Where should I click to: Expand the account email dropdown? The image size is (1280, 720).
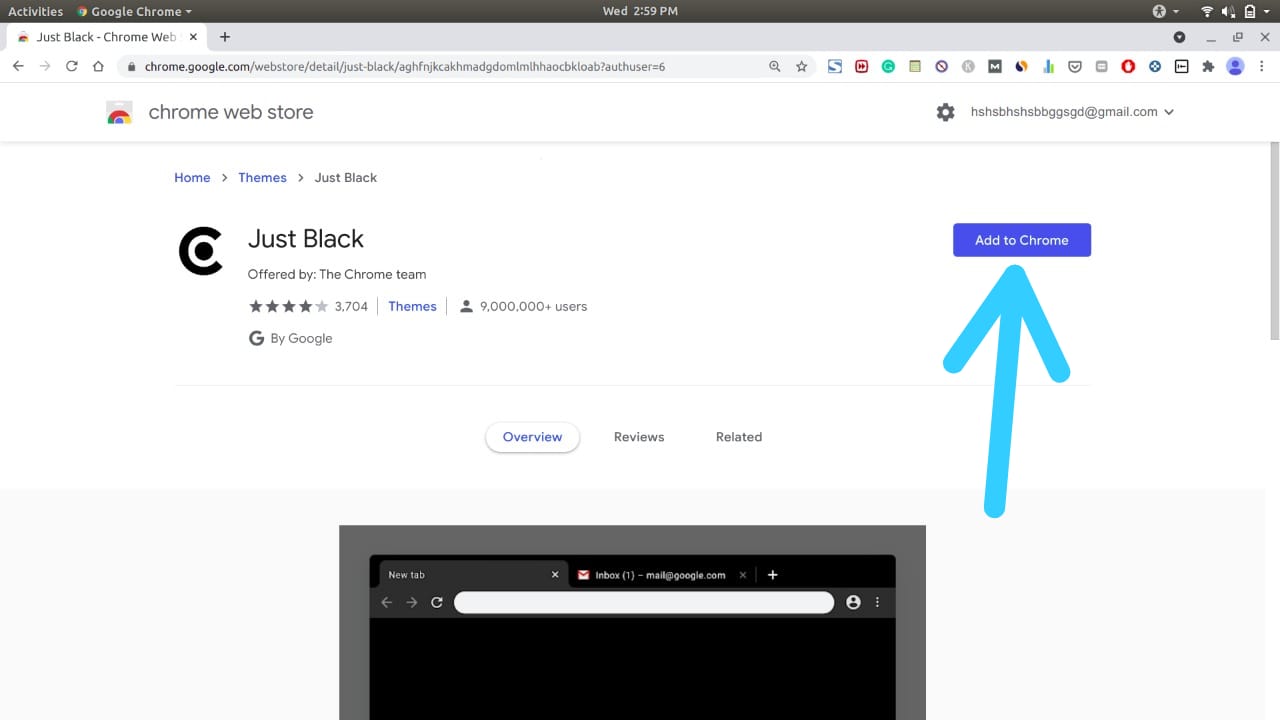[1169, 112]
